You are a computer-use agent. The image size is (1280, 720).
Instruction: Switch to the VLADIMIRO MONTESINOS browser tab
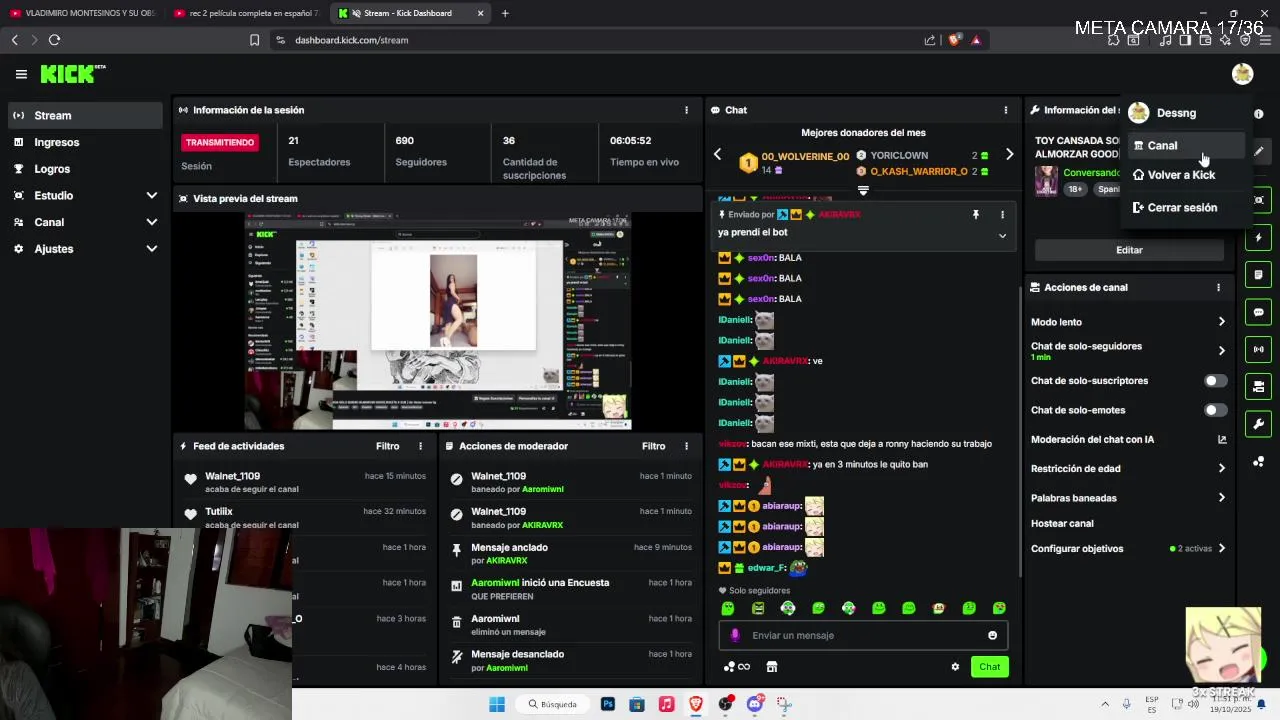[x=82, y=13]
